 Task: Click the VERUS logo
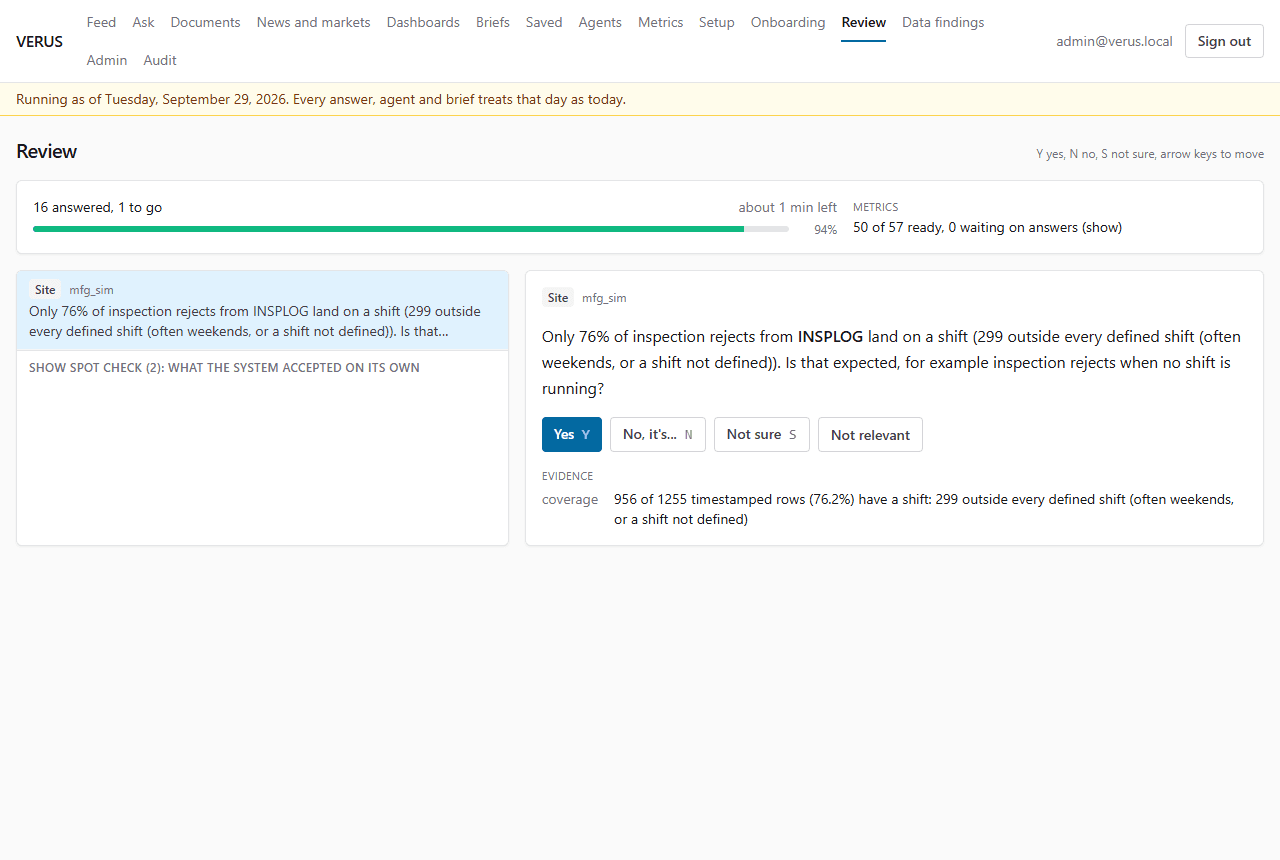[40, 41]
